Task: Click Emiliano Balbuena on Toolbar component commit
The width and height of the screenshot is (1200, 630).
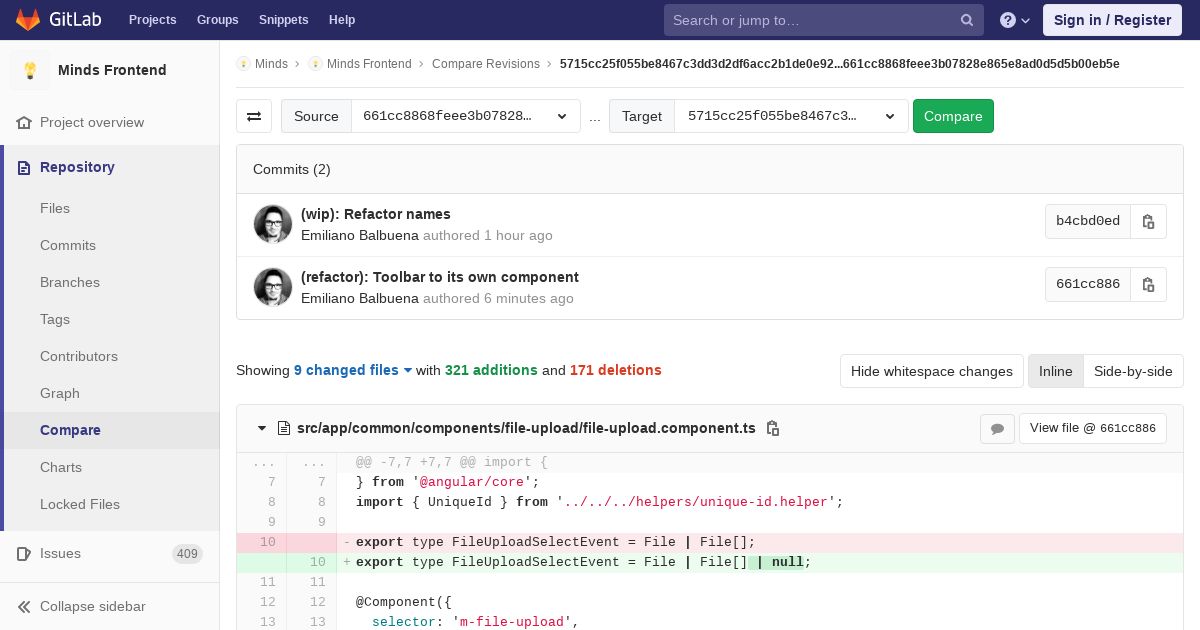Action: (360, 298)
